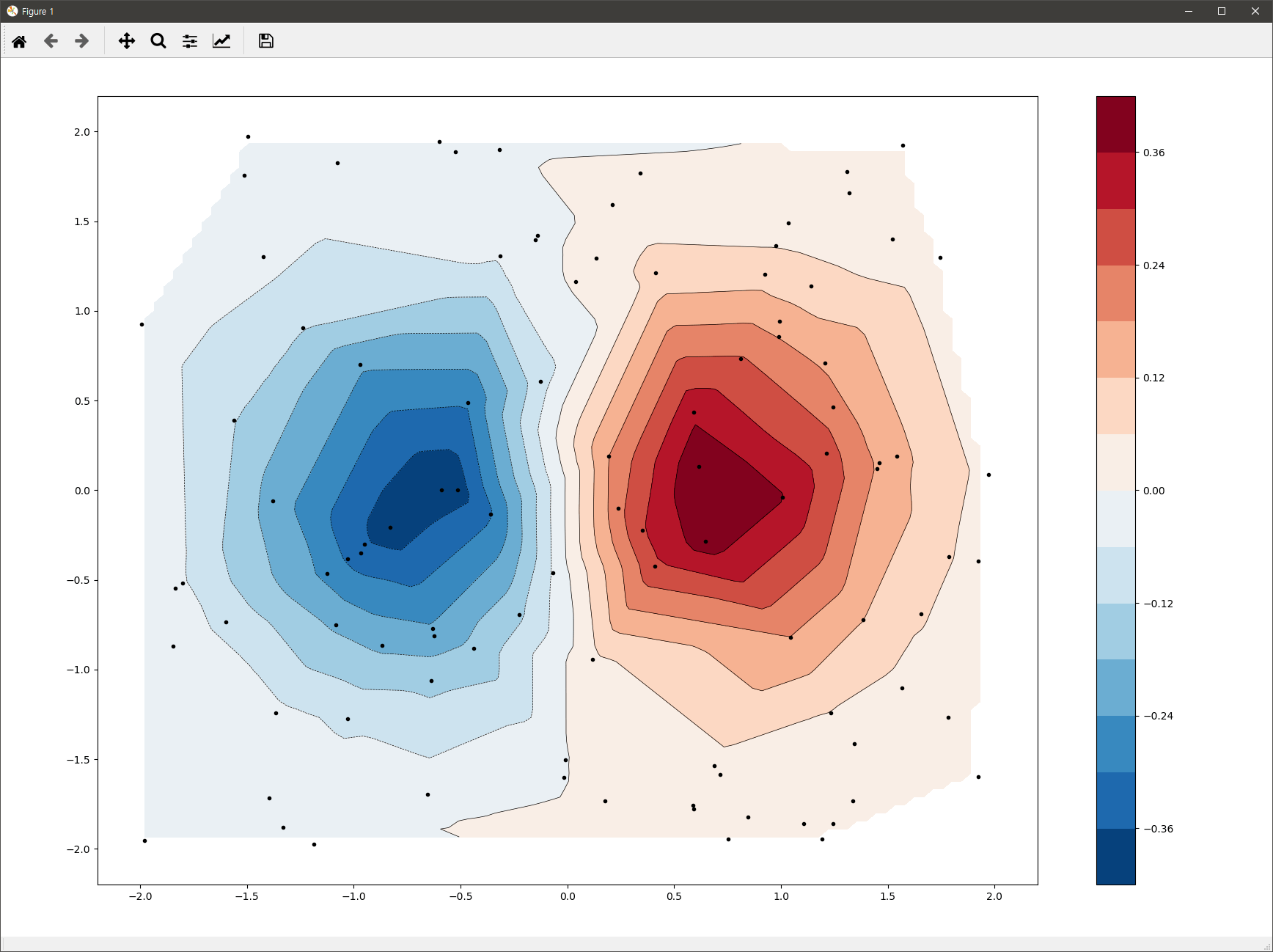Activate the Pan/Zoom tool

pos(126,41)
